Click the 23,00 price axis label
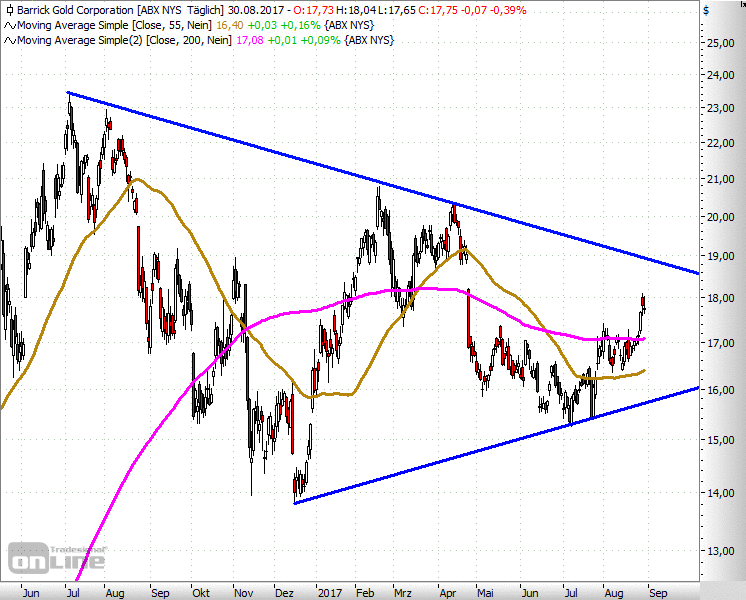746x600 pixels. coord(721,108)
